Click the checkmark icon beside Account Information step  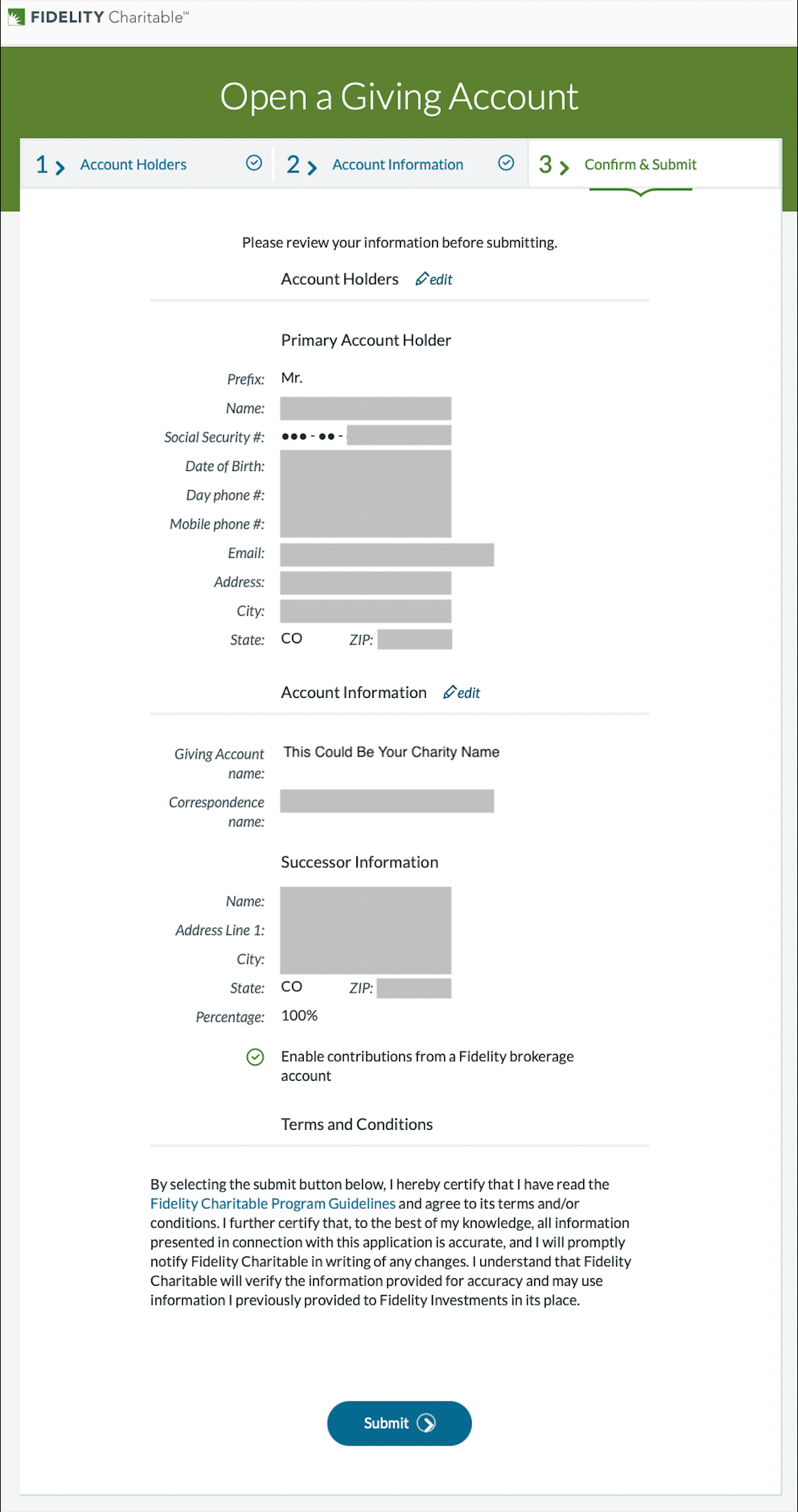[506, 163]
